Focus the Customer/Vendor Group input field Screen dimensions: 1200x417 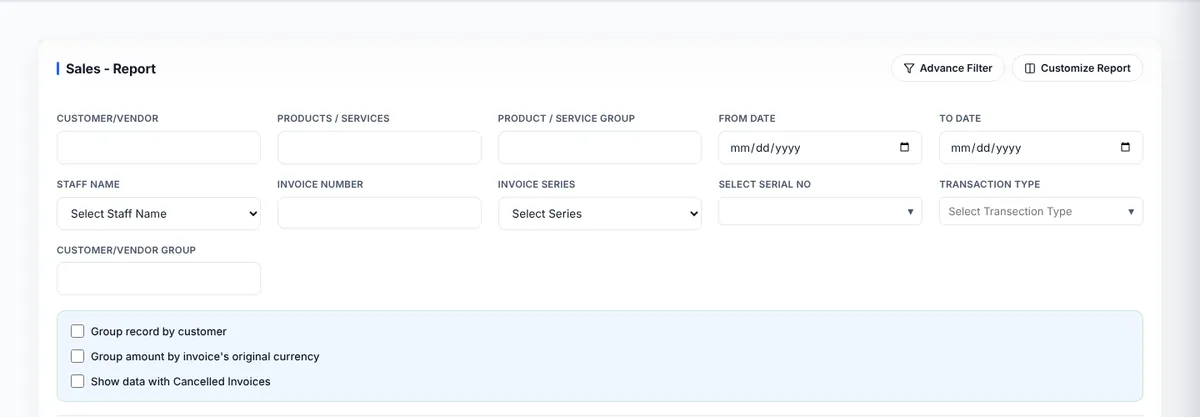(x=159, y=278)
